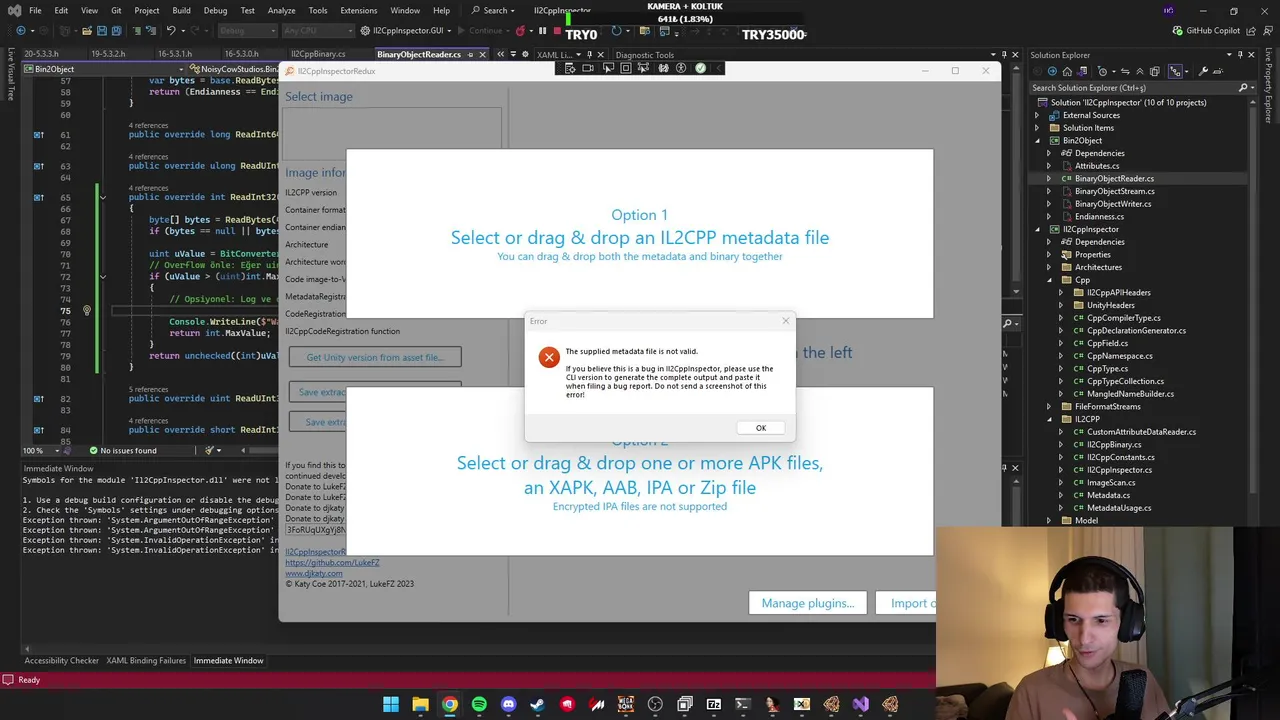Screen dimensions: 1280x720
Task: Select ImageScan.cs in Solution Explorer
Action: [x=1110, y=482]
